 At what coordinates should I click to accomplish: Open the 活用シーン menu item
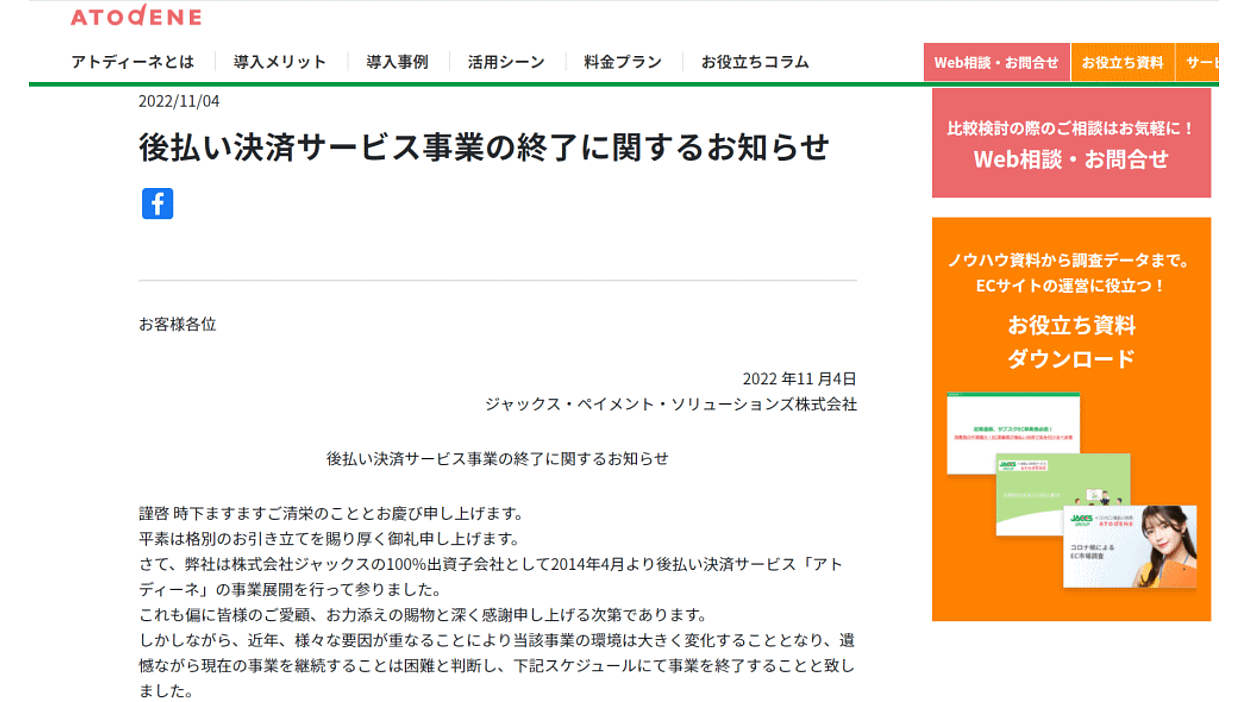tap(506, 62)
